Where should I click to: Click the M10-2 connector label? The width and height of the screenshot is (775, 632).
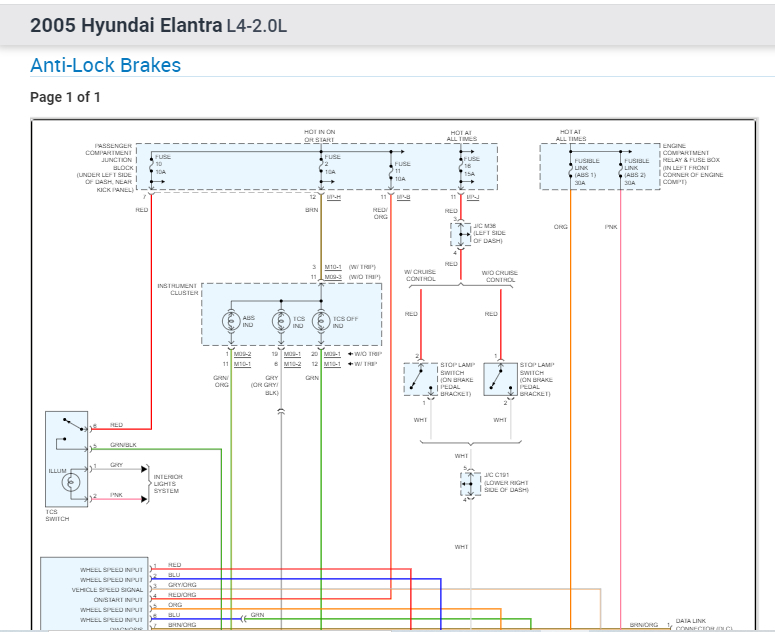point(293,364)
